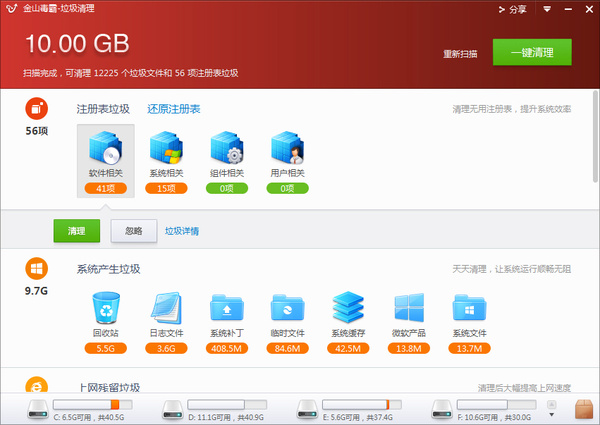Click the 3.6G size badge

pos(166,348)
